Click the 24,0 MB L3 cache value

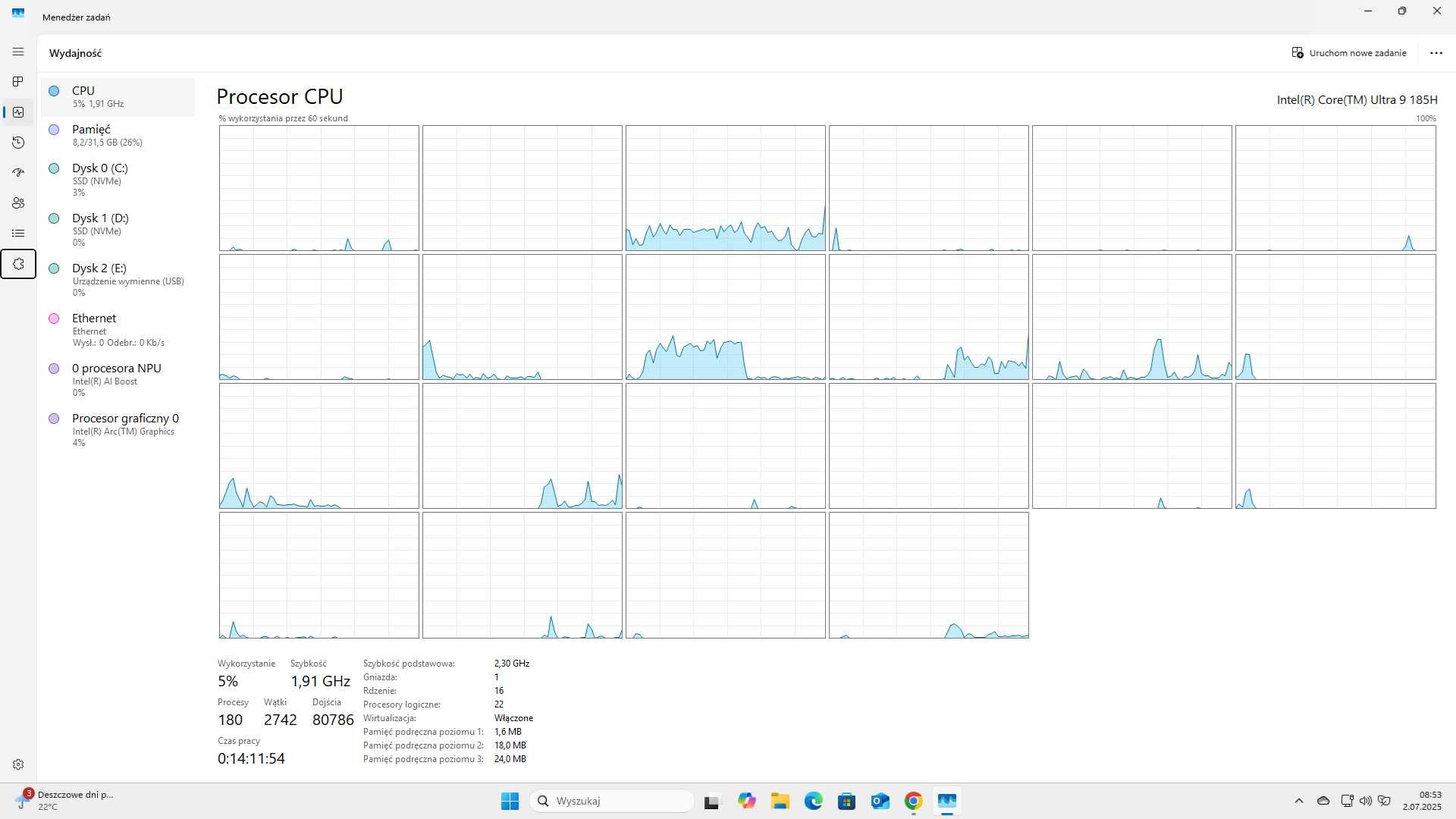click(x=510, y=759)
